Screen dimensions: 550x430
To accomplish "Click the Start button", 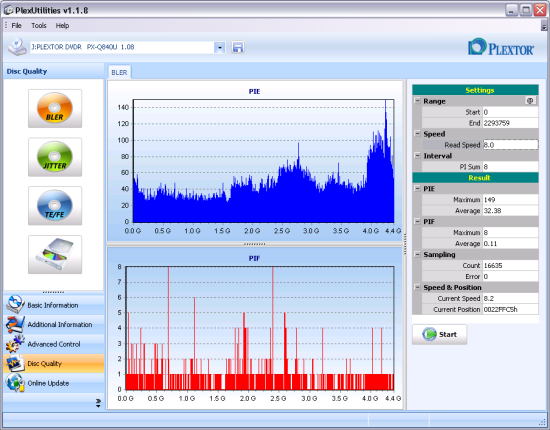I will [x=440, y=334].
